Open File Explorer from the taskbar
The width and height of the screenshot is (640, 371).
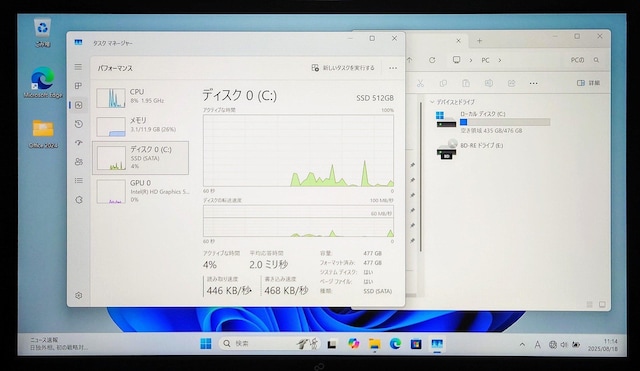(374, 344)
